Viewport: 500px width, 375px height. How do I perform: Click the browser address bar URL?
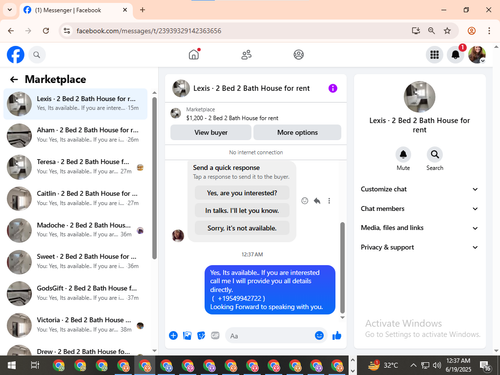(x=149, y=31)
